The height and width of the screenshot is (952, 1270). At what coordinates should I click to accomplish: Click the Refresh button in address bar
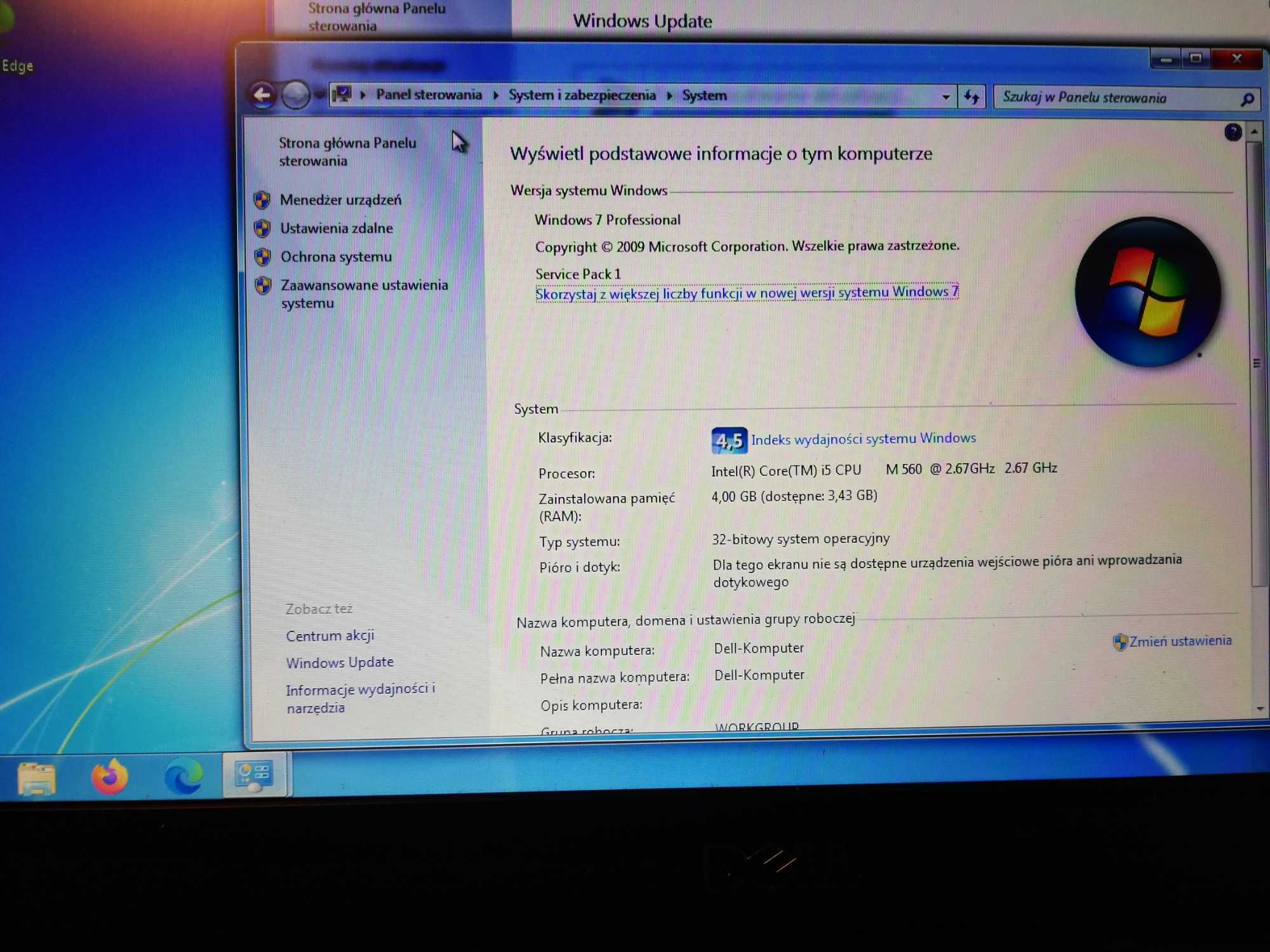(x=972, y=97)
